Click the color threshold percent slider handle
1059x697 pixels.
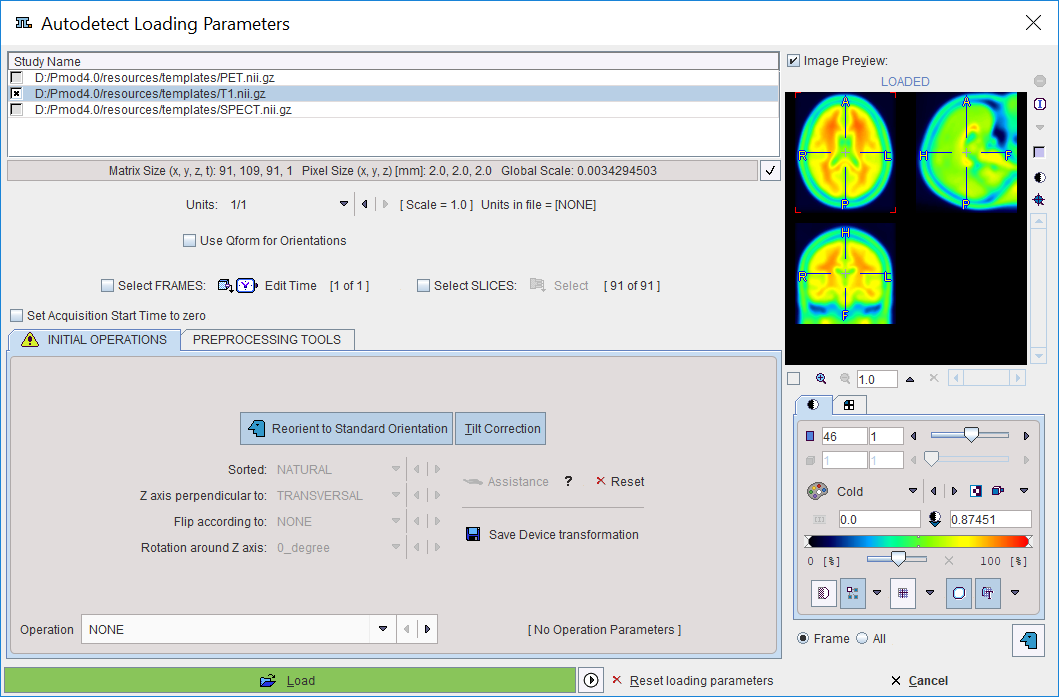coord(898,559)
